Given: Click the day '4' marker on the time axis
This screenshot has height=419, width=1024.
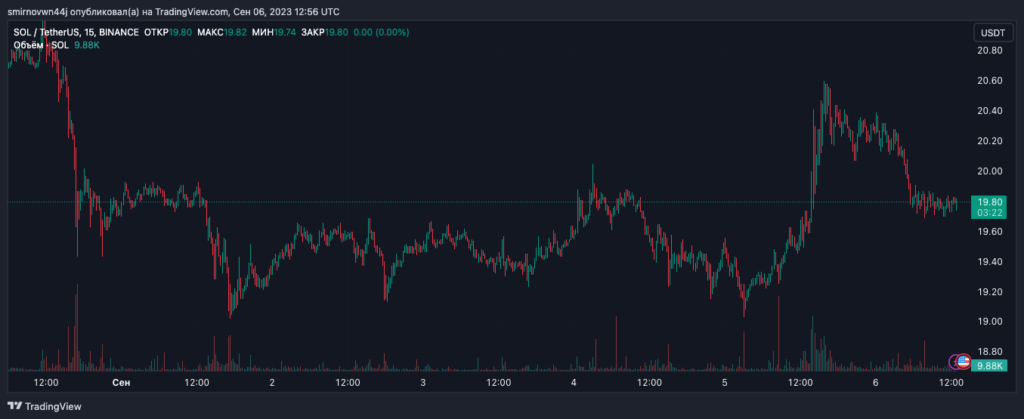Looking at the screenshot, I should pos(574,382).
